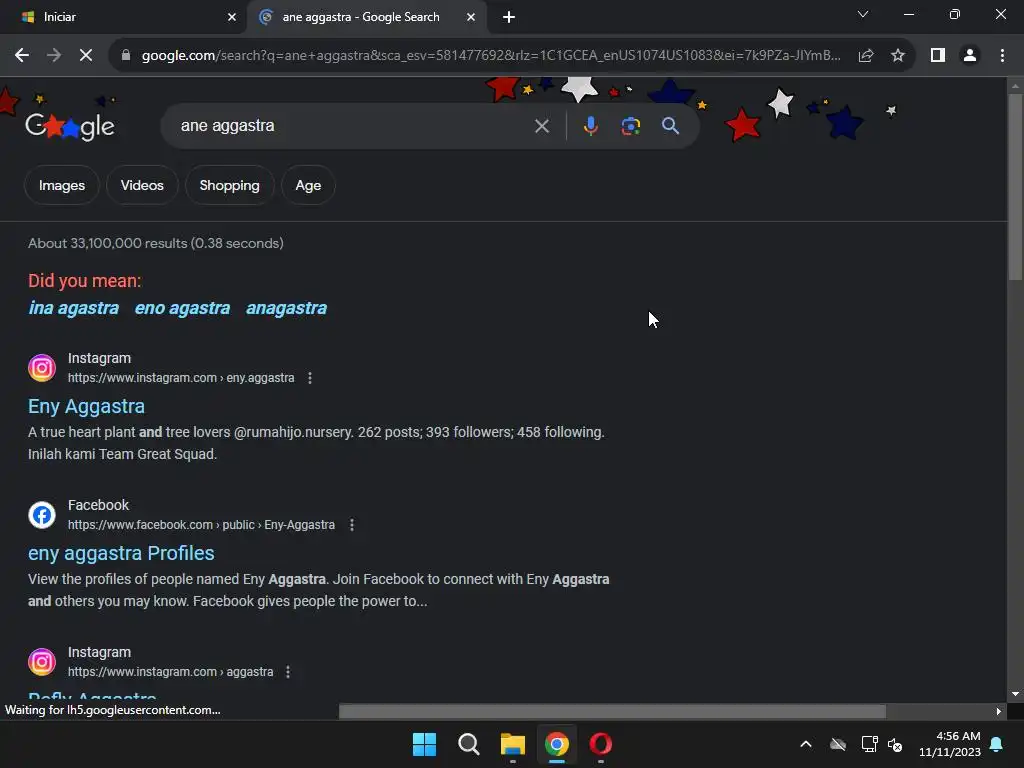
Task: Clear the search box text
Action: click(542, 126)
